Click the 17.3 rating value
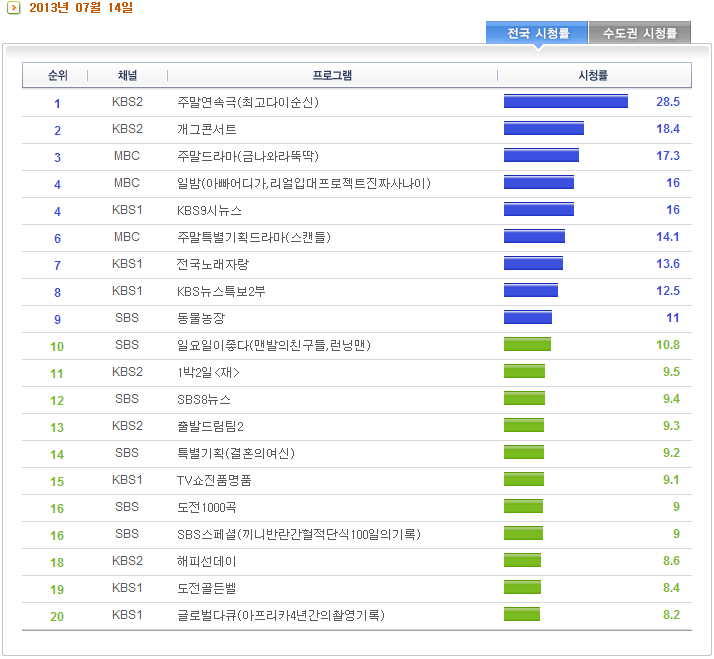 (668, 156)
